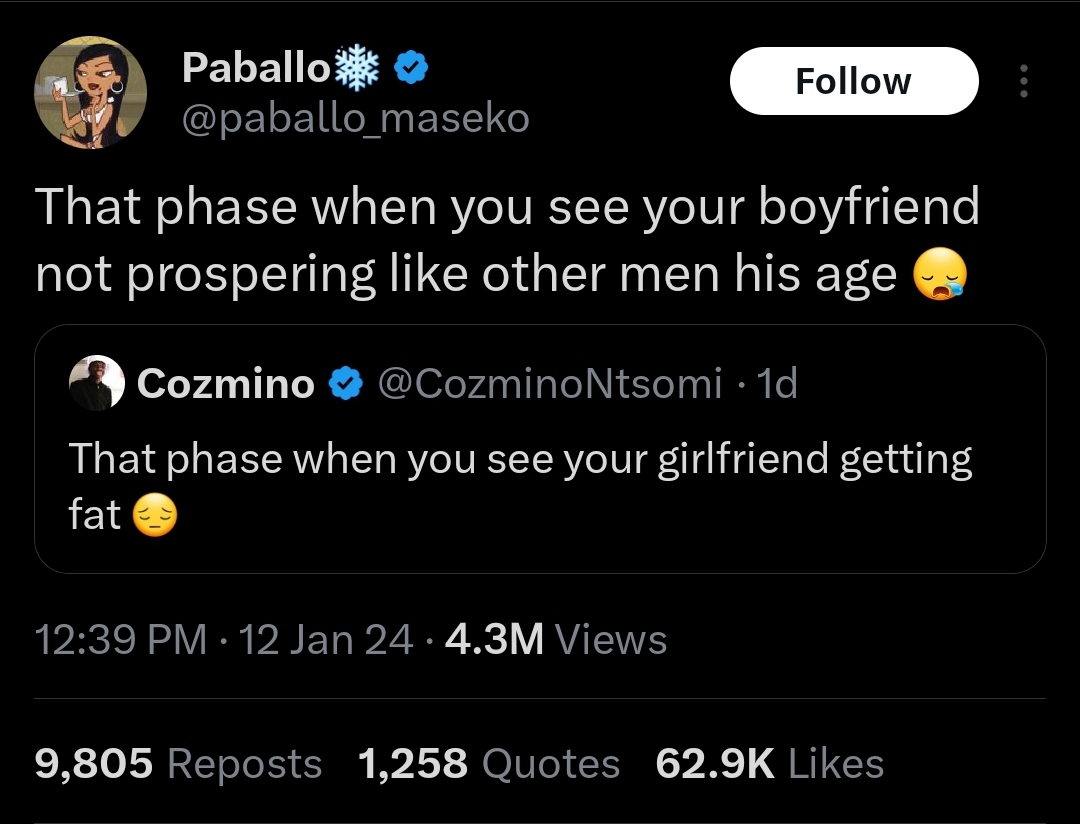Click the Paballo display name
The height and width of the screenshot is (824, 1080).
(x=256, y=69)
